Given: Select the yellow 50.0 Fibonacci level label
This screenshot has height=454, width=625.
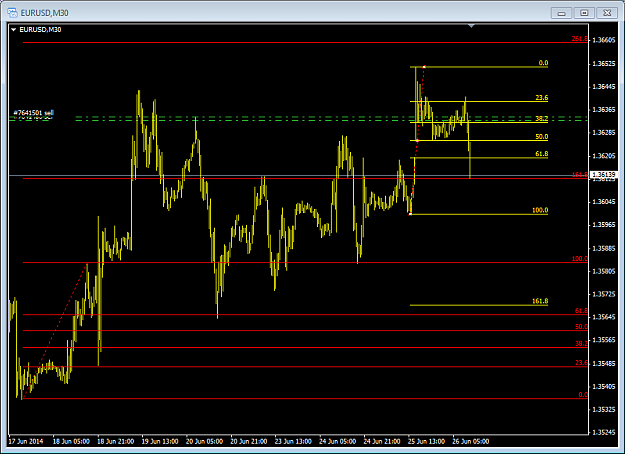Looking at the screenshot, I should 542,137.
